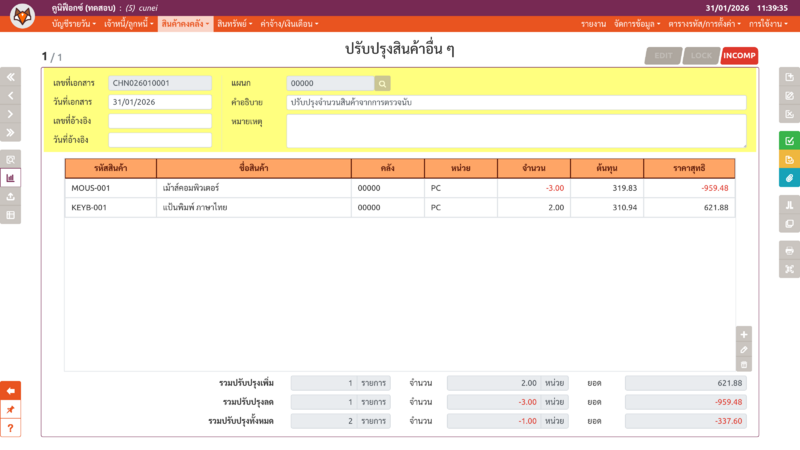Screen dimensions: 800x450
Task: Click the คลัง column header
Action: pos(387,168)
